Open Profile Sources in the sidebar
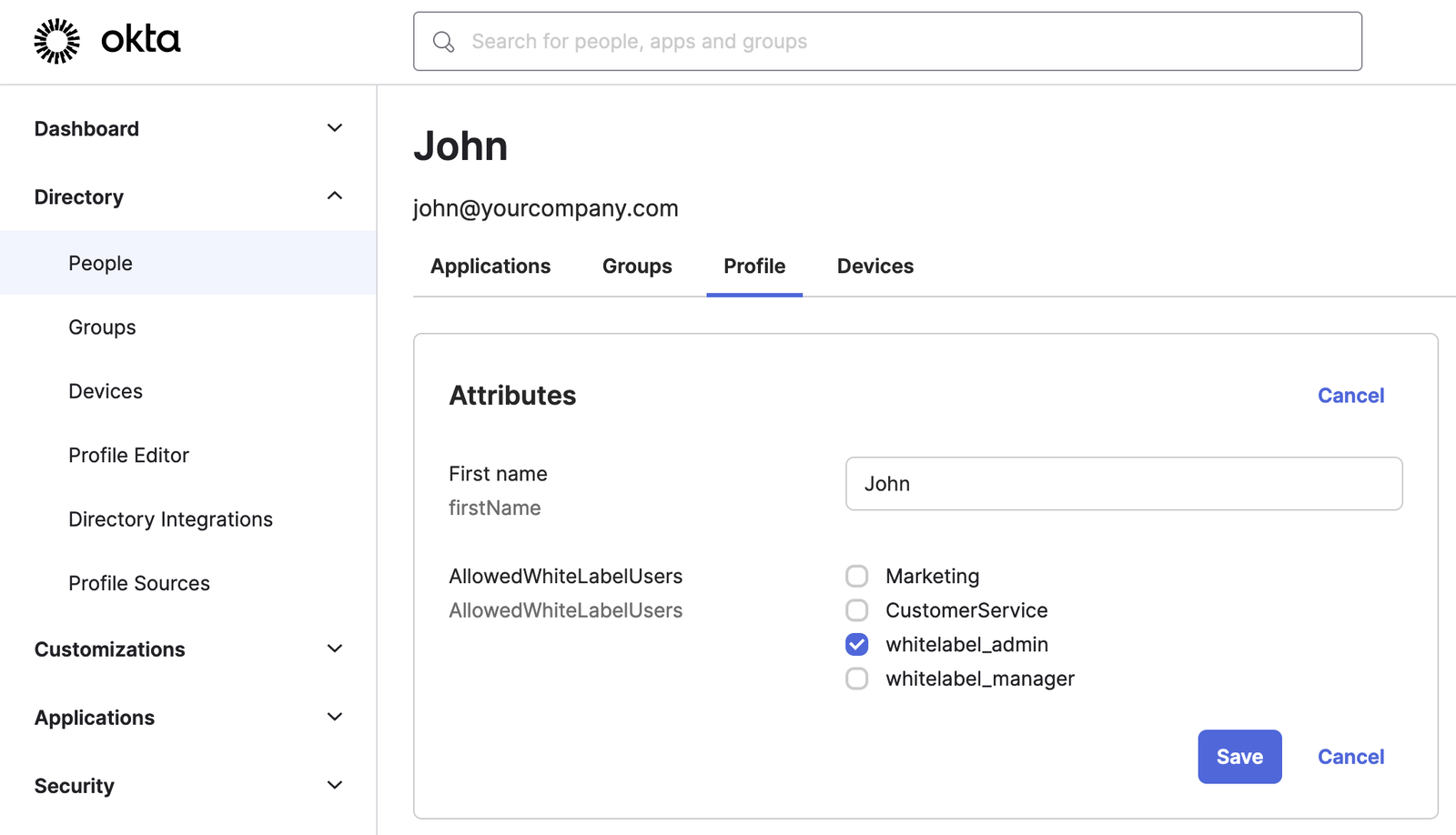Image resolution: width=1456 pixels, height=835 pixels. (x=139, y=583)
